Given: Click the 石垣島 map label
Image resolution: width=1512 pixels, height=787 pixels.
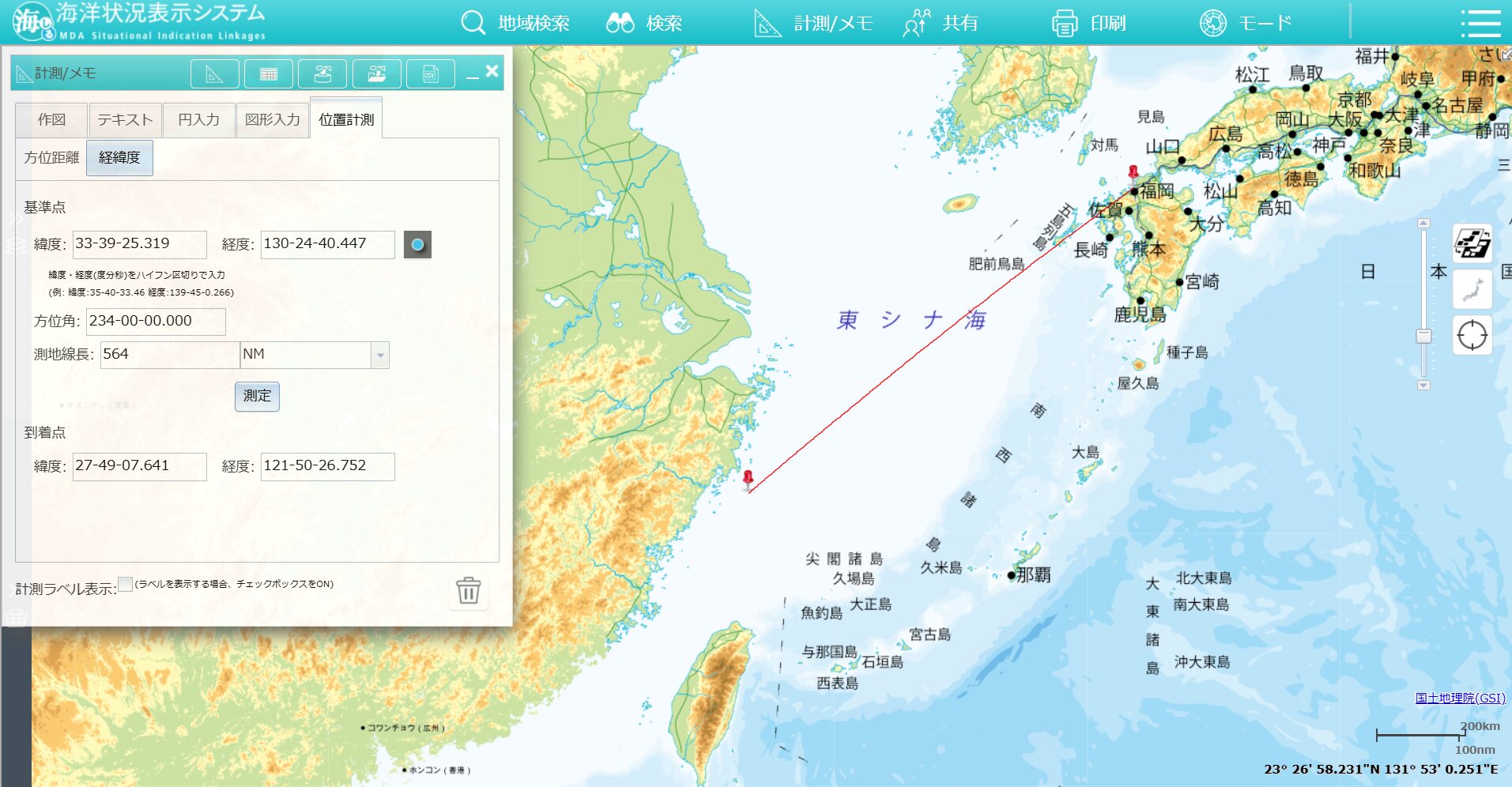Looking at the screenshot, I should tap(882, 662).
